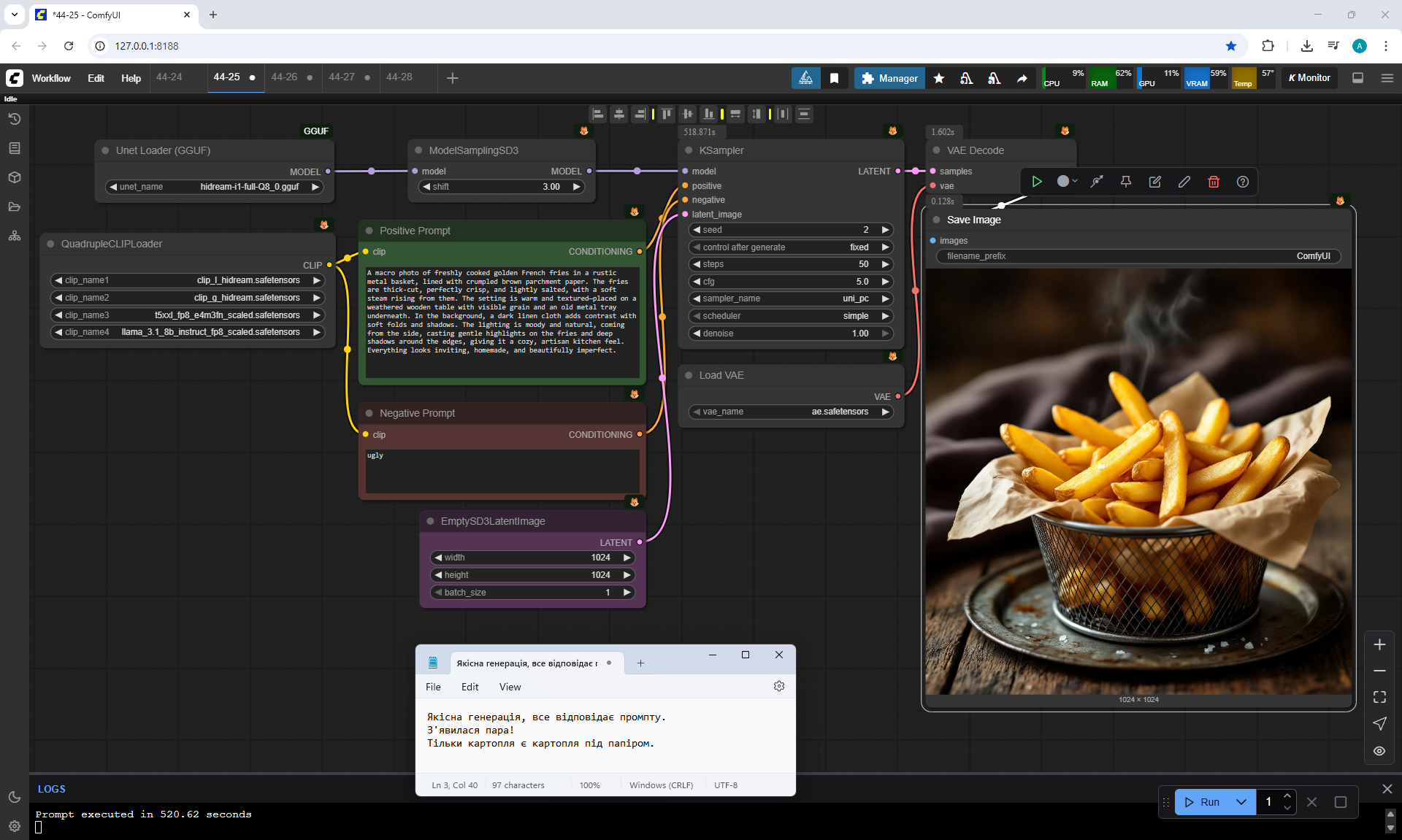Toggle the bottom panel icon

1358,78
